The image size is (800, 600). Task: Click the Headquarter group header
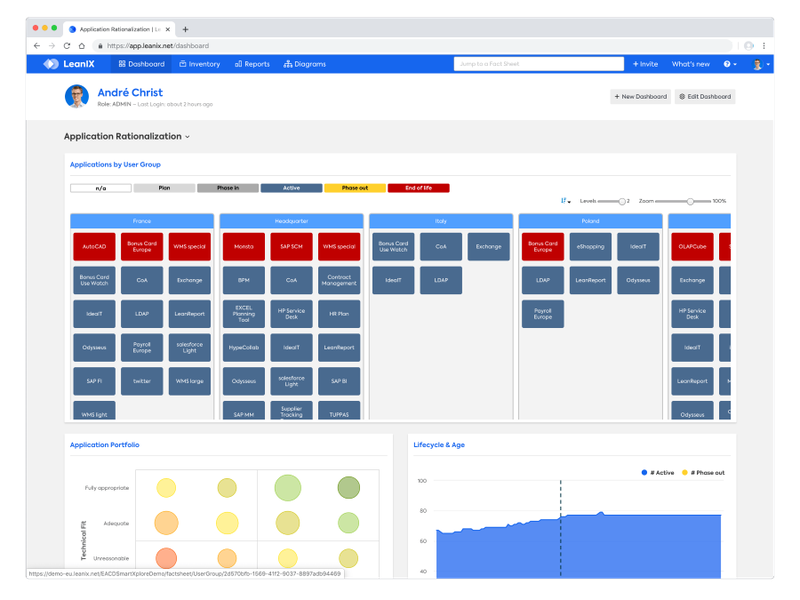[291, 221]
